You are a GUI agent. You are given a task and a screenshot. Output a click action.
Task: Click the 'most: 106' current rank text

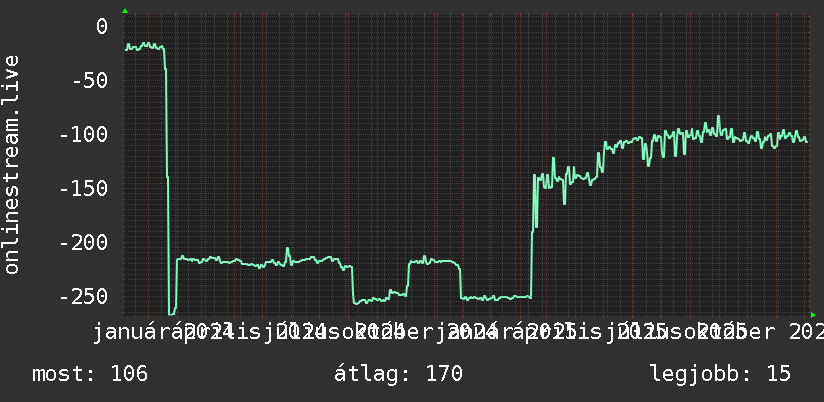coord(90,374)
